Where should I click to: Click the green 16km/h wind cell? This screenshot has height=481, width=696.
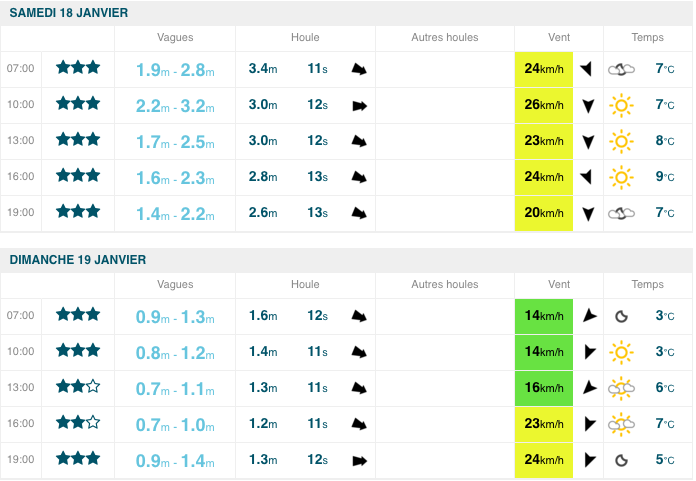[543, 387]
